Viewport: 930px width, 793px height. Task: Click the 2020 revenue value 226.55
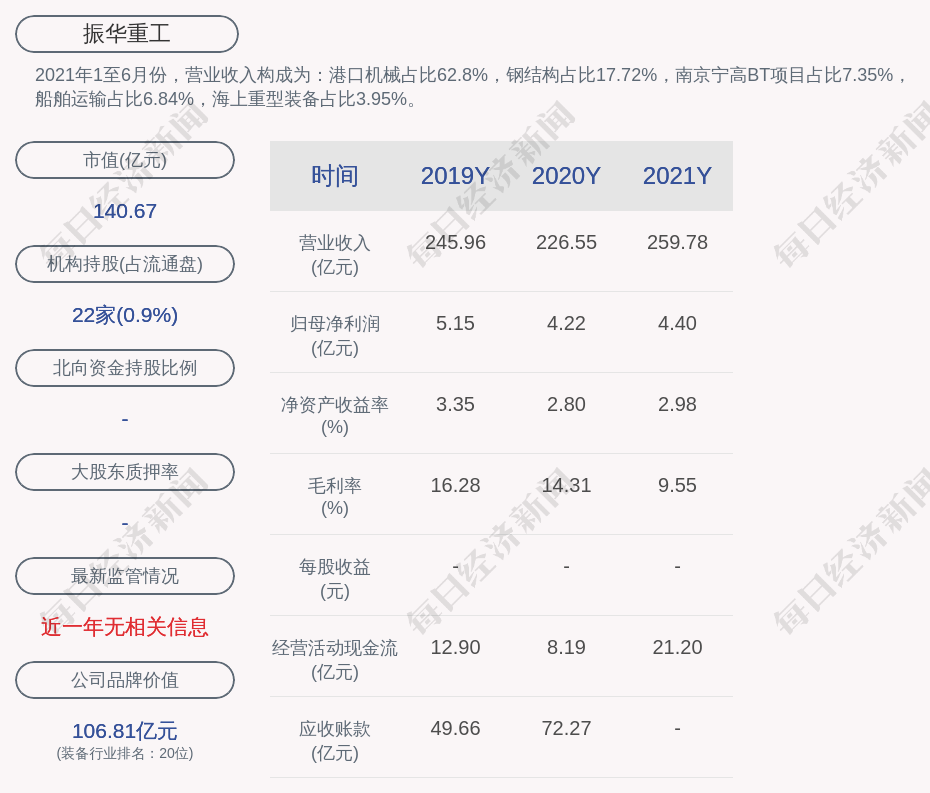coord(566,242)
